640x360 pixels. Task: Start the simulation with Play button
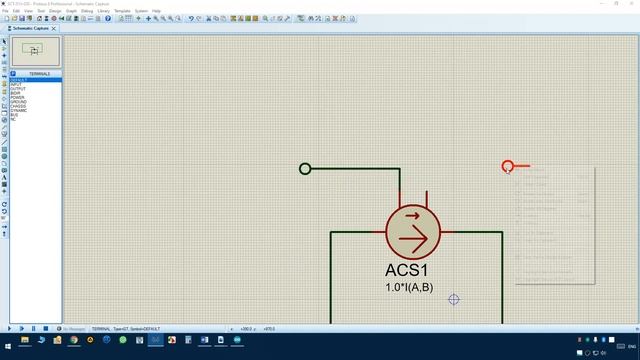click(9, 329)
